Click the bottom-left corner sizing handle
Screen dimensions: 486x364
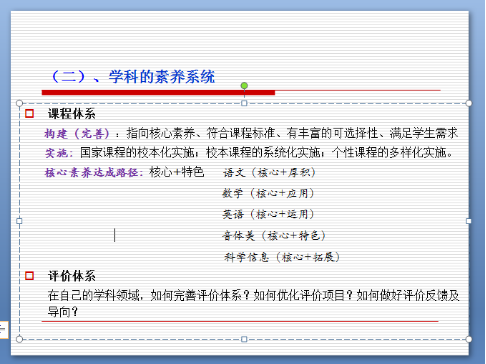pyautogui.click(x=19, y=339)
